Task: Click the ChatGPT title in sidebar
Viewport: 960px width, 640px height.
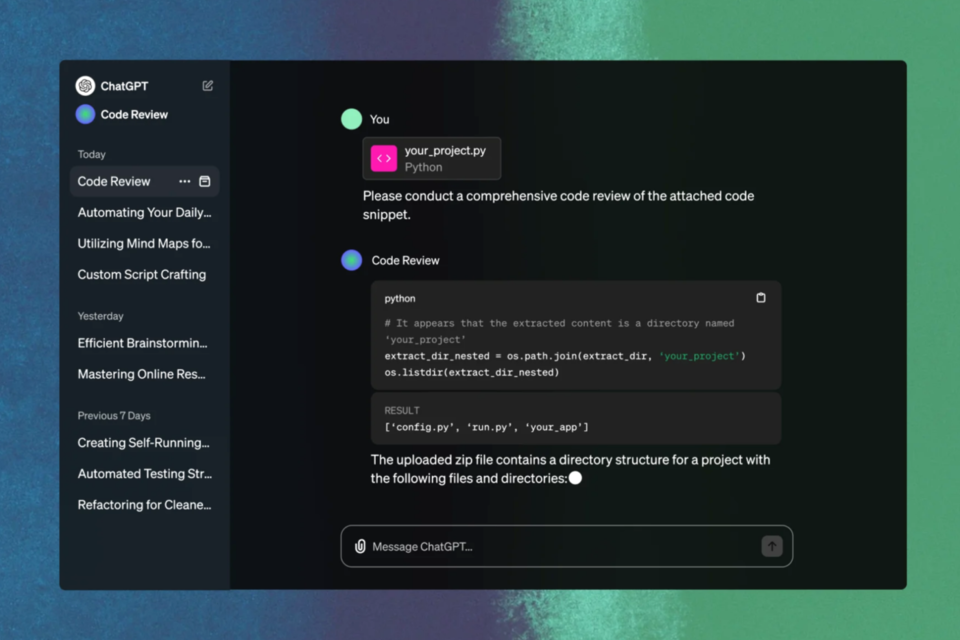Action: pyautogui.click(x=124, y=86)
